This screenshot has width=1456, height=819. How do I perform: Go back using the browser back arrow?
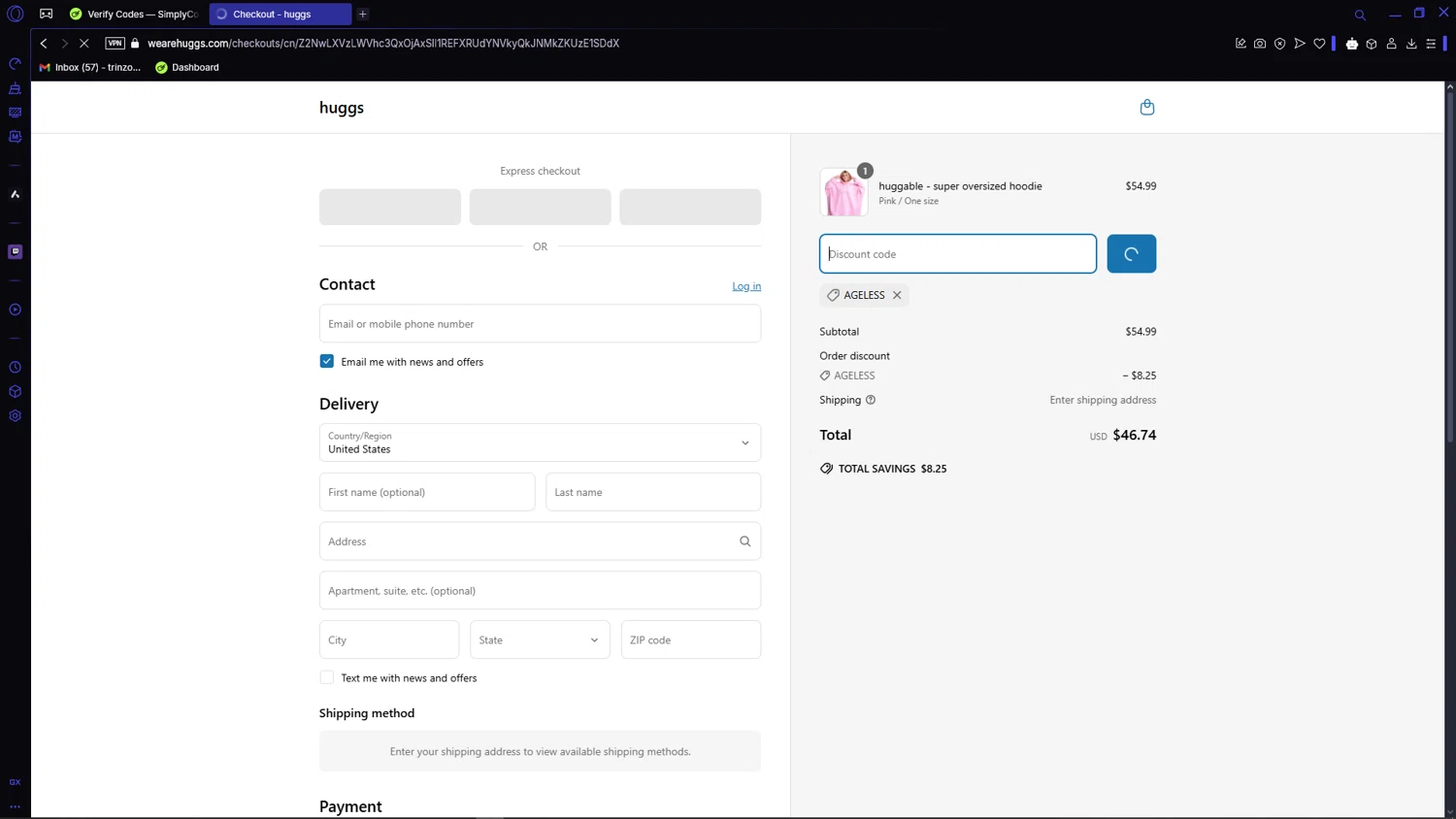[x=44, y=44]
